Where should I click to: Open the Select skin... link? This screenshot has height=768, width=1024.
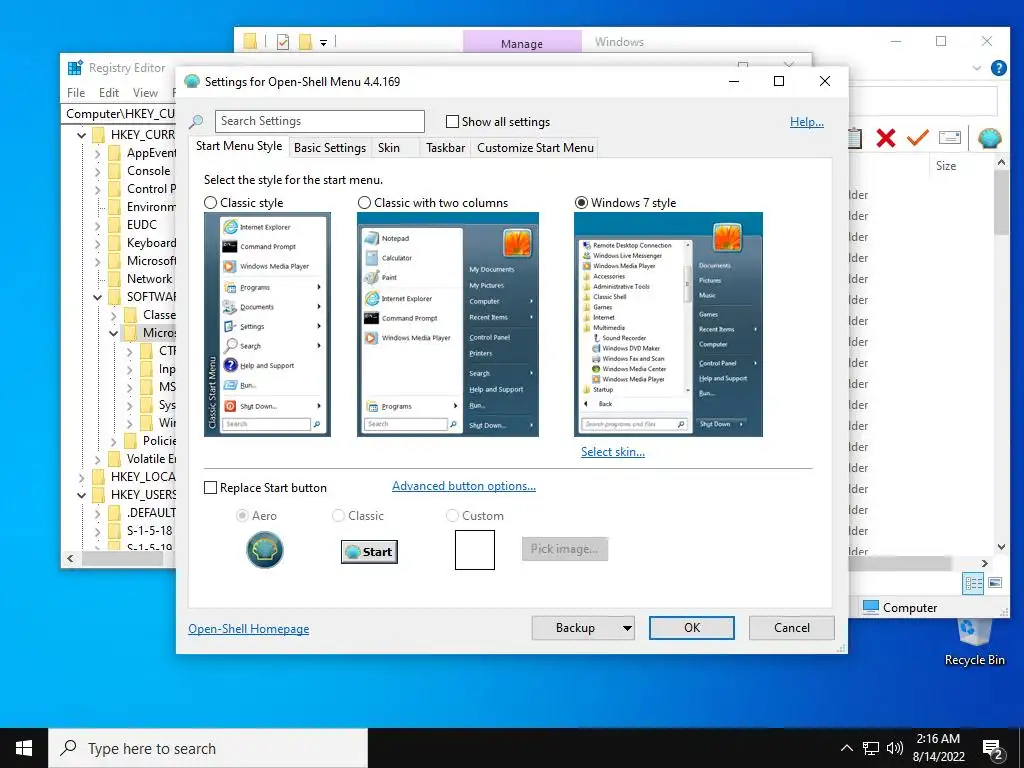(613, 452)
